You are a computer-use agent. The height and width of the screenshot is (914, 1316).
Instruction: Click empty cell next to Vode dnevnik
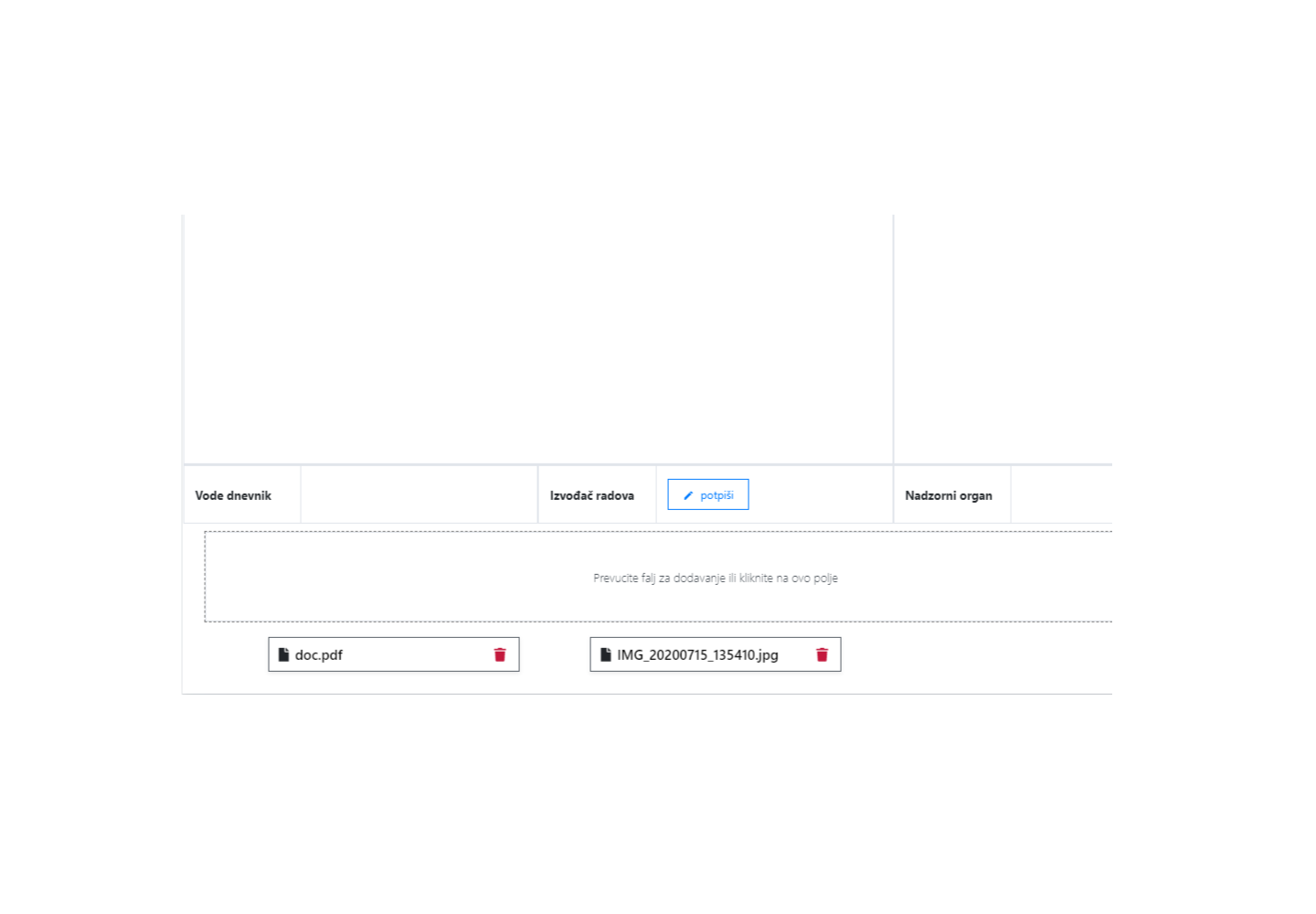pos(419,495)
